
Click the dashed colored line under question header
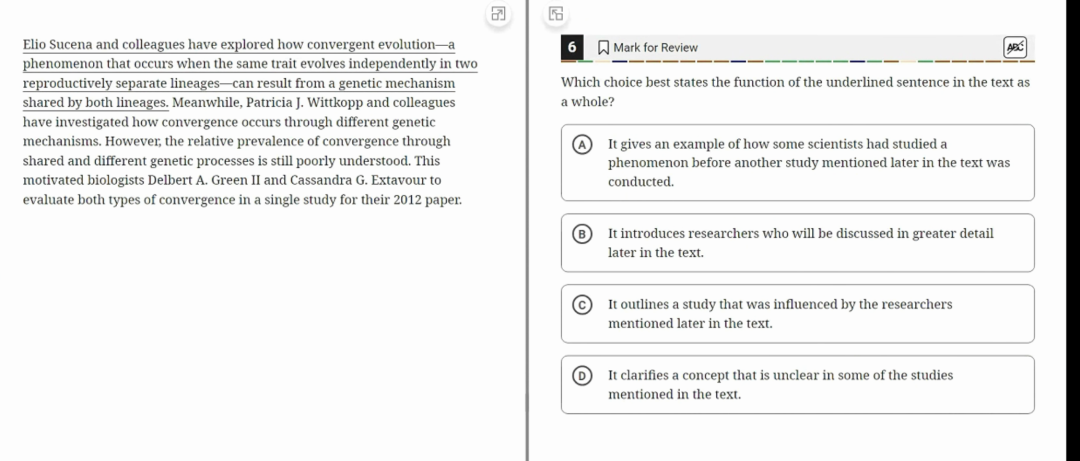(798, 61)
